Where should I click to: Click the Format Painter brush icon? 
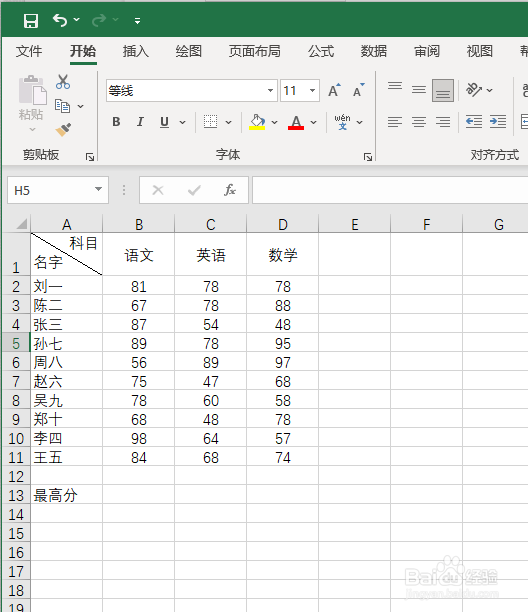(x=63, y=130)
